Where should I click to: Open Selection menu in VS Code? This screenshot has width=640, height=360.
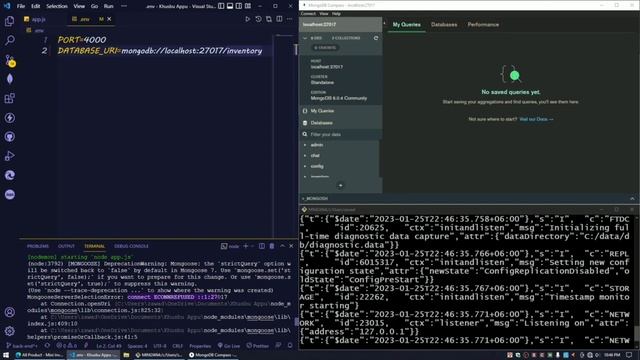(57, 6)
